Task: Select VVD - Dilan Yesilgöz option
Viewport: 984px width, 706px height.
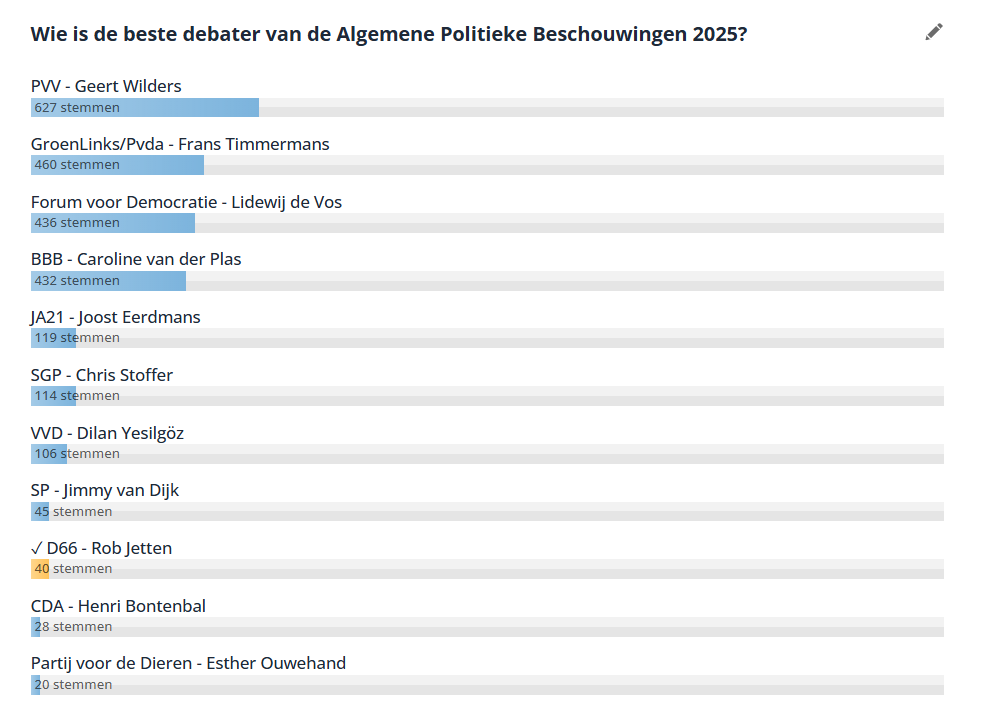Action: click(107, 433)
